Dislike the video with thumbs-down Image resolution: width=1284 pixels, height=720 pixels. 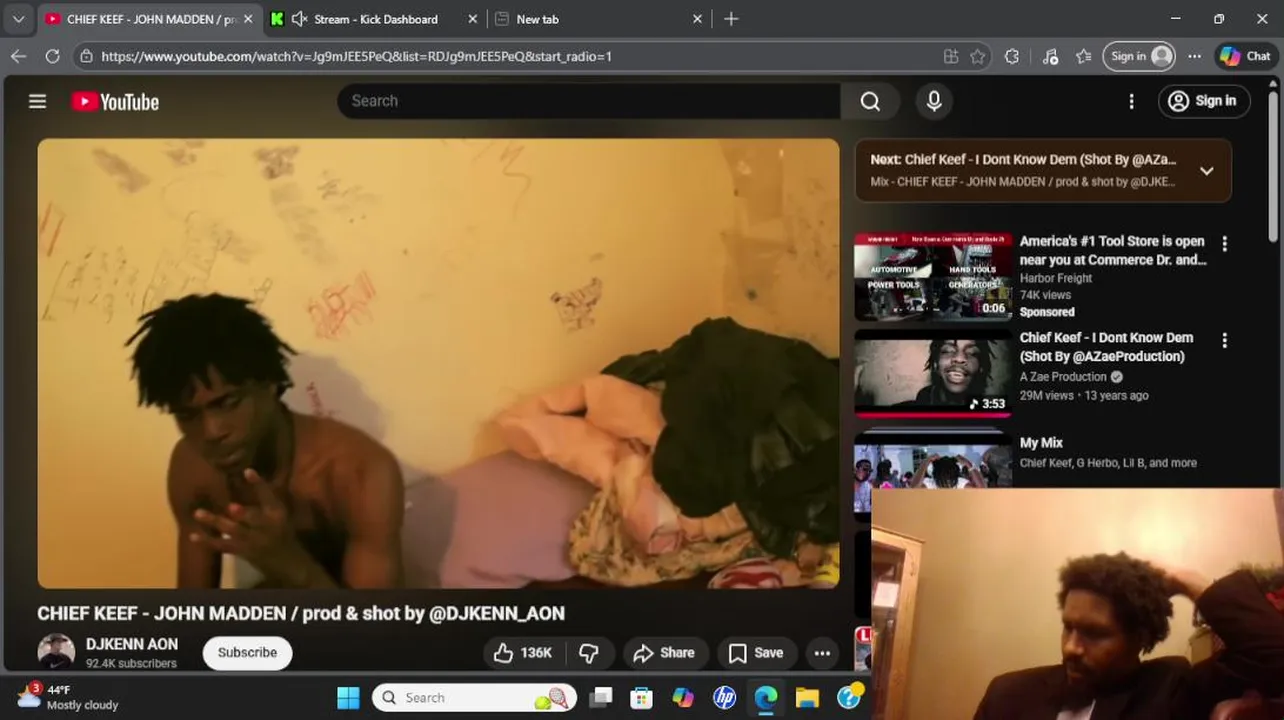589,653
